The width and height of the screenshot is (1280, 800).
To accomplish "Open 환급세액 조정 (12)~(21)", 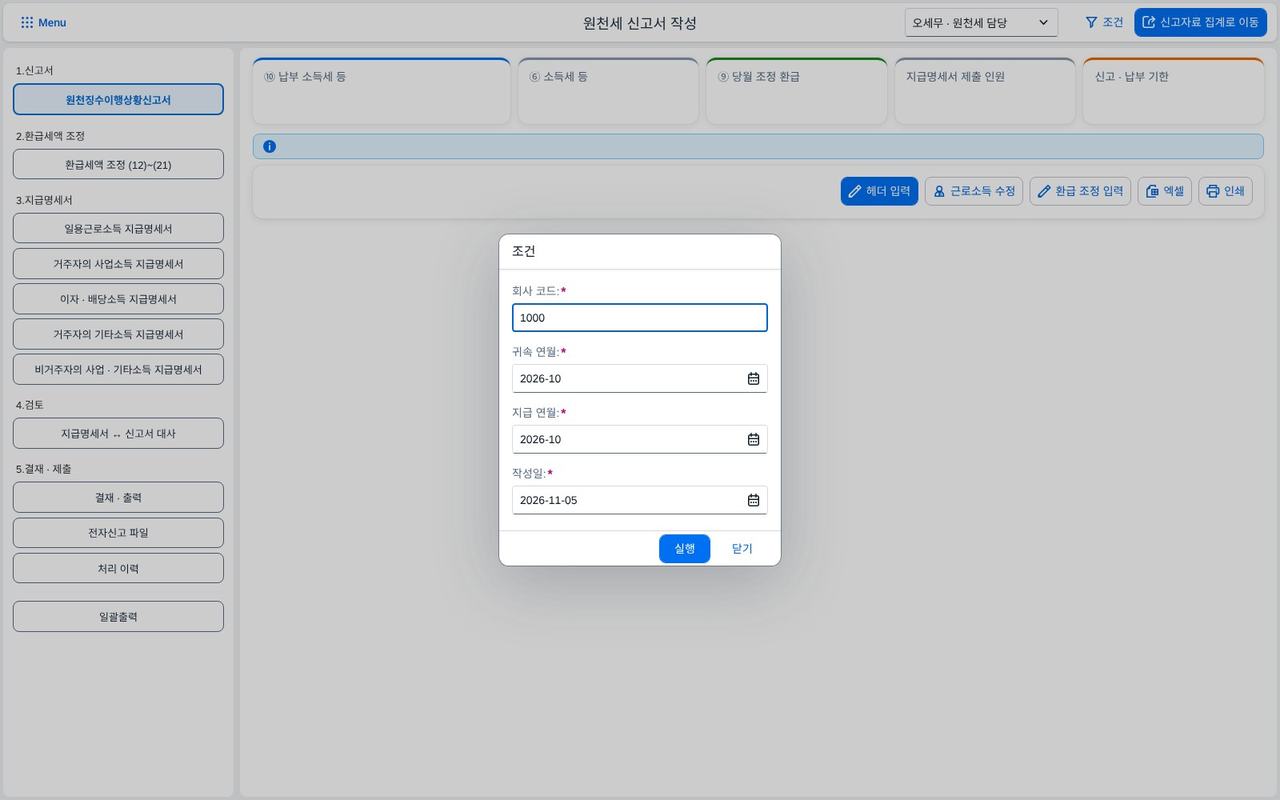I will (118, 165).
